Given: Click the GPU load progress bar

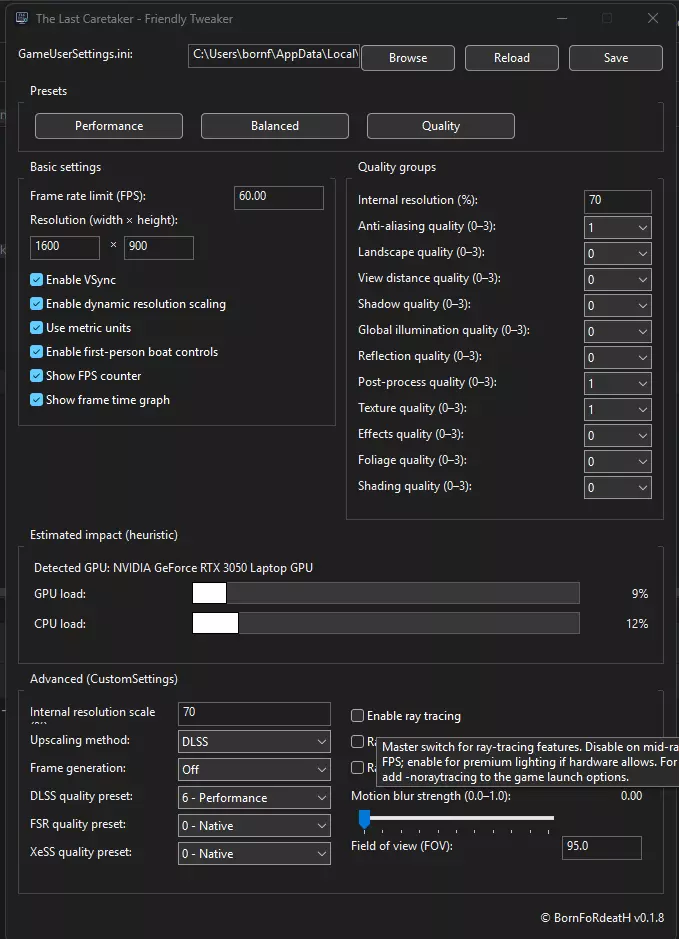Looking at the screenshot, I should coord(386,593).
